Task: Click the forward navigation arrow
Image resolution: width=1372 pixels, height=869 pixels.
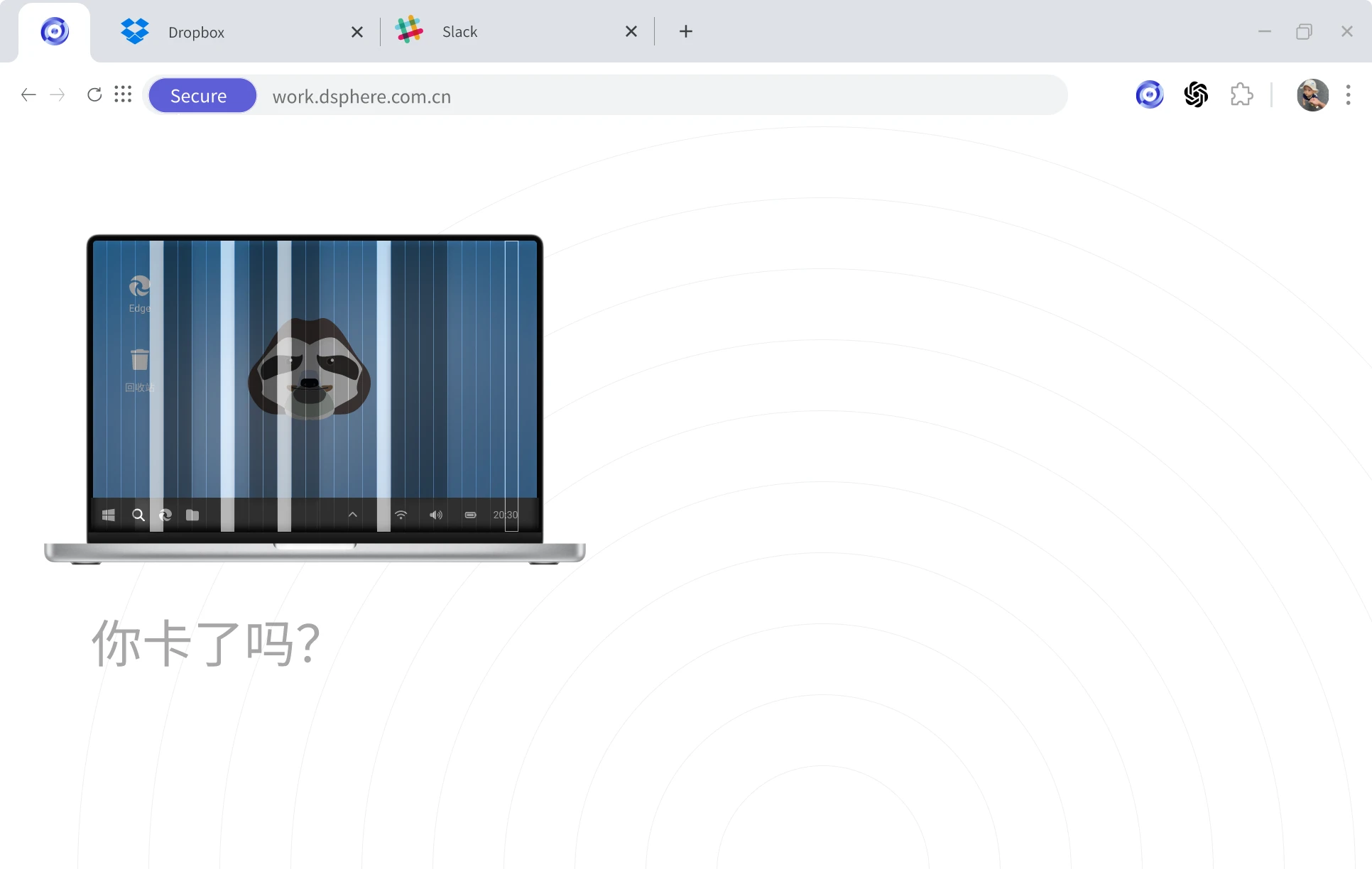Action: click(58, 95)
